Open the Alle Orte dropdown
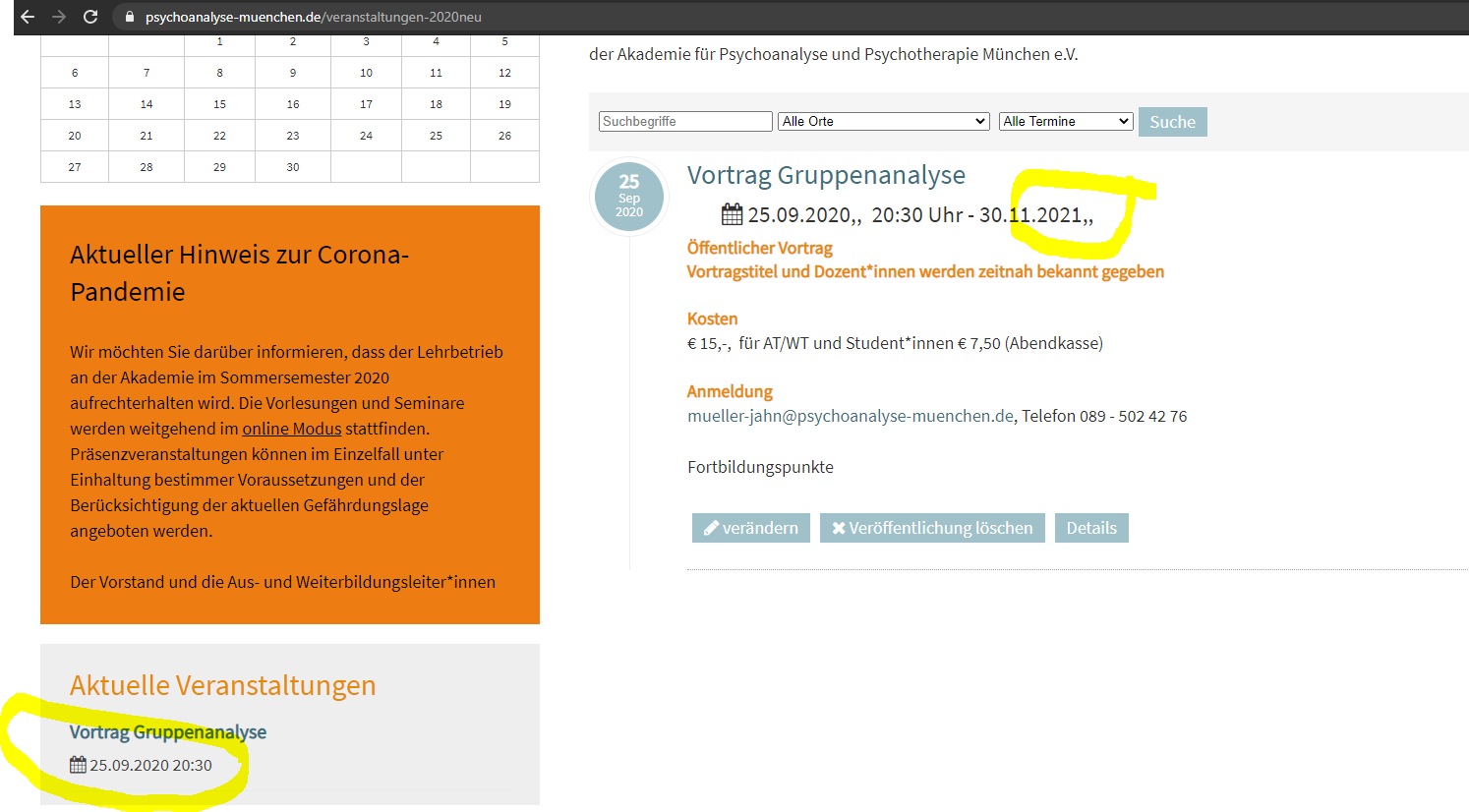Image resolution: width=1469 pixels, height=812 pixels. 883,121
